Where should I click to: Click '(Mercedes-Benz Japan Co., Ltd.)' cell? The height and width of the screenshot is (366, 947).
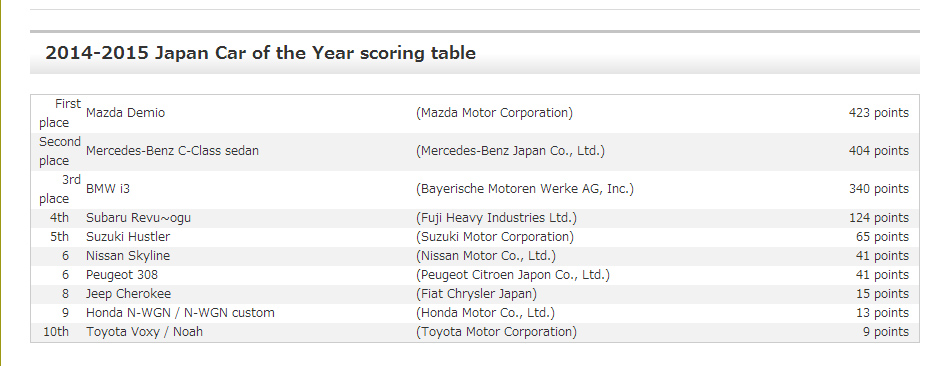coord(510,151)
